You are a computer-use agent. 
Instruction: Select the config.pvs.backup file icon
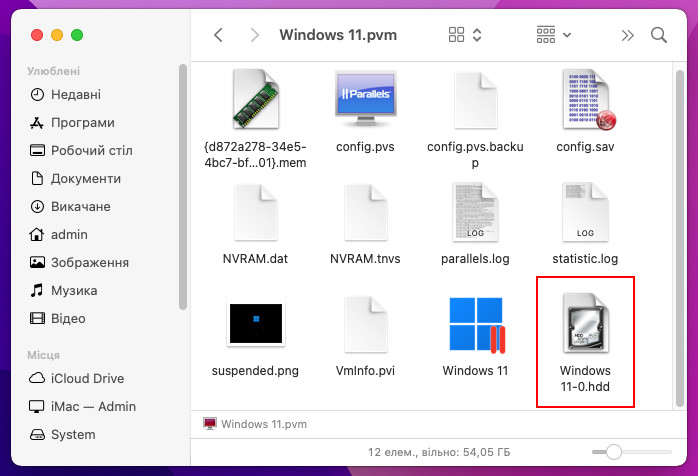pyautogui.click(x=475, y=100)
